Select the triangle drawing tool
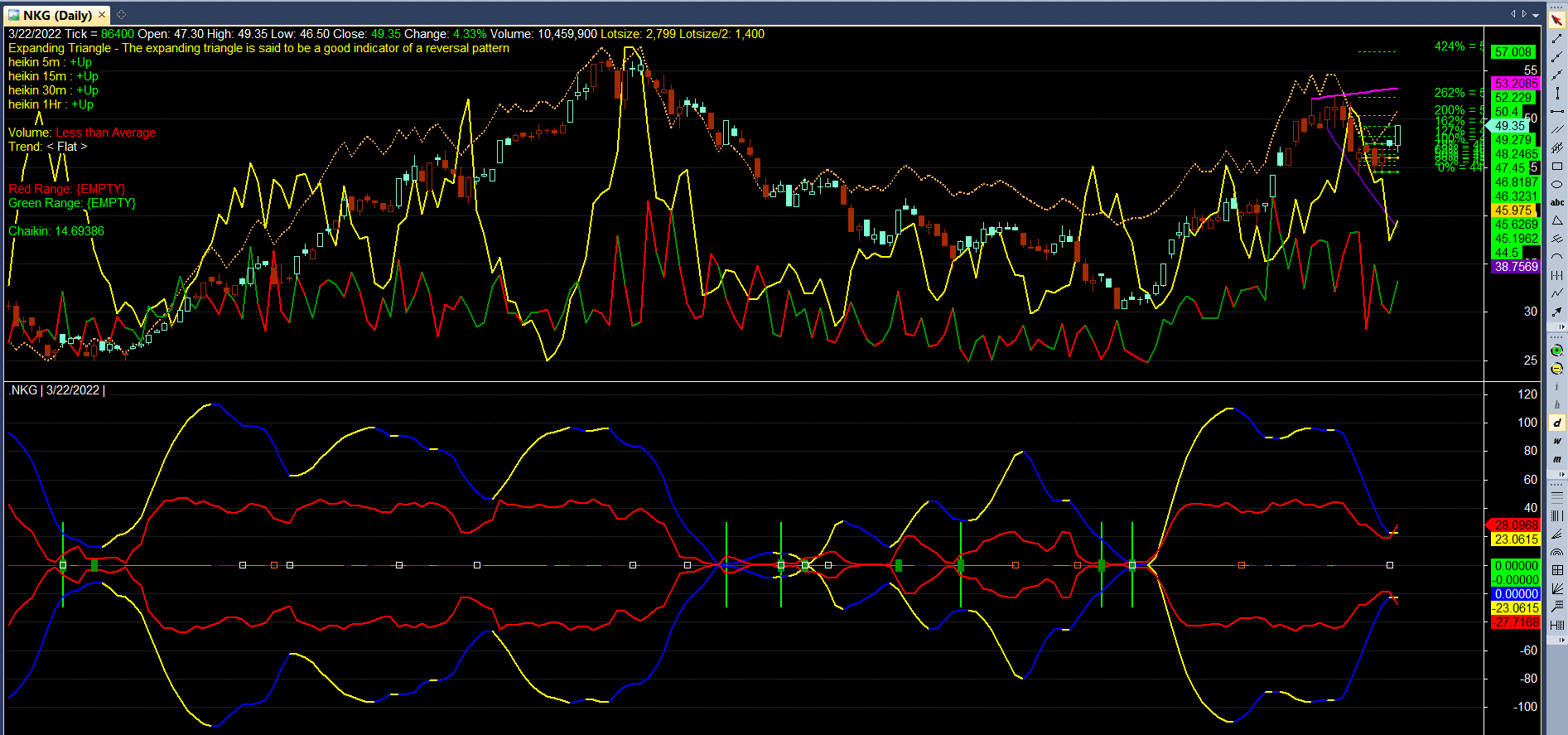The image size is (1568, 735). pos(1557,220)
